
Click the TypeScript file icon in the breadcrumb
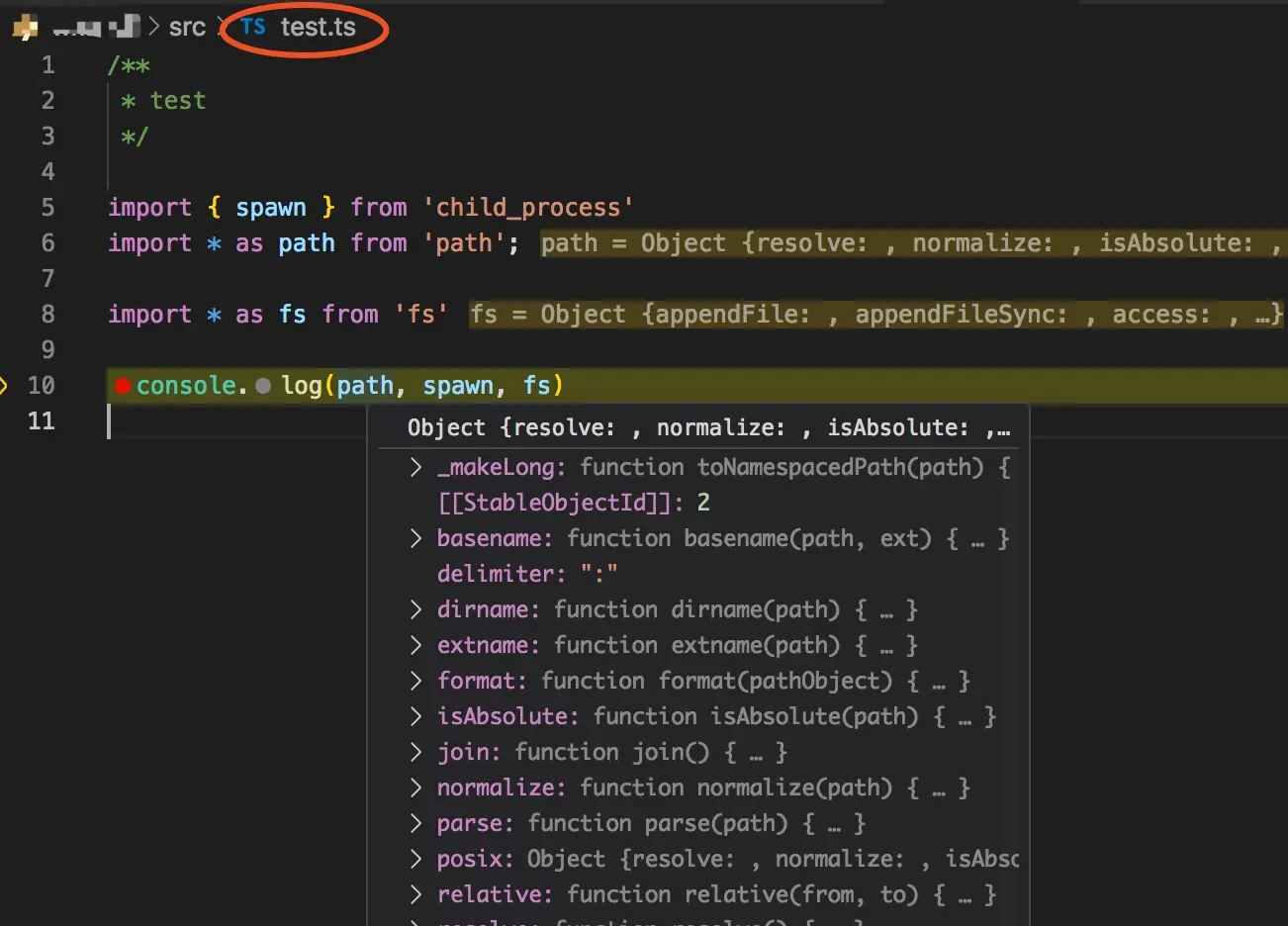tap(251, 27)
